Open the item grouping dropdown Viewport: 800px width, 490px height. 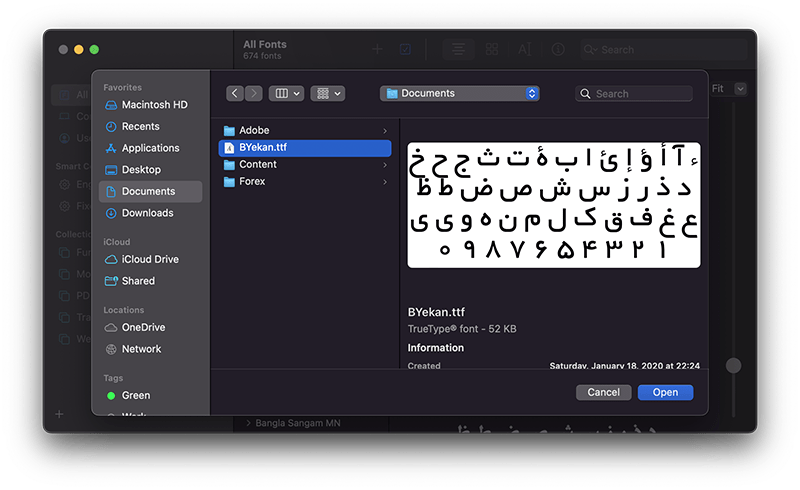point(328,93)
